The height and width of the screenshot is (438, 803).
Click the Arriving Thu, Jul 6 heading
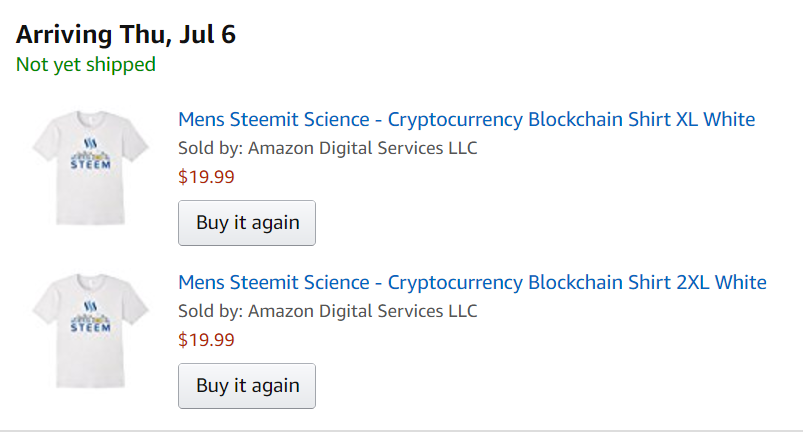tap(126, 34)
